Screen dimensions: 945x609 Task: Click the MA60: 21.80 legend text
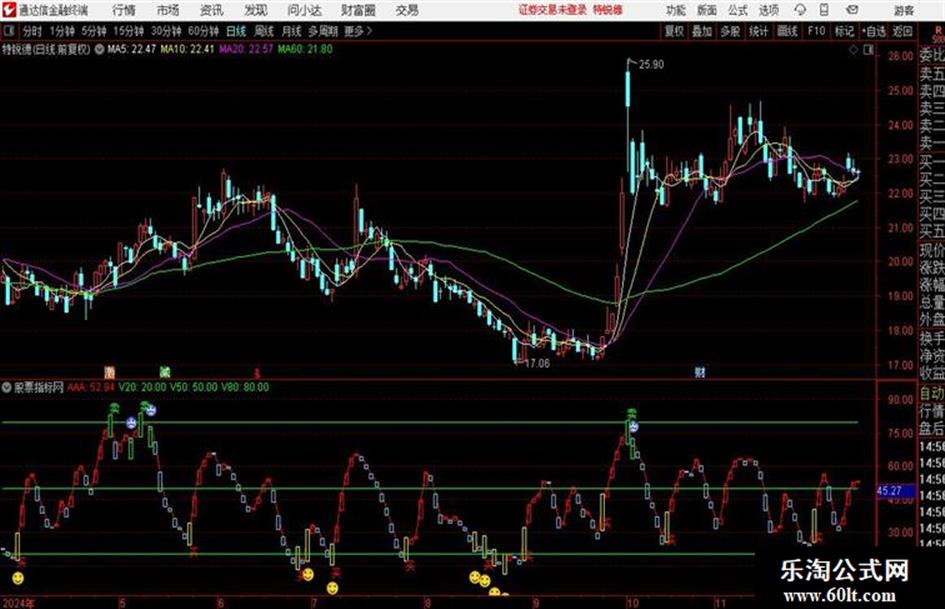point(305,49)
